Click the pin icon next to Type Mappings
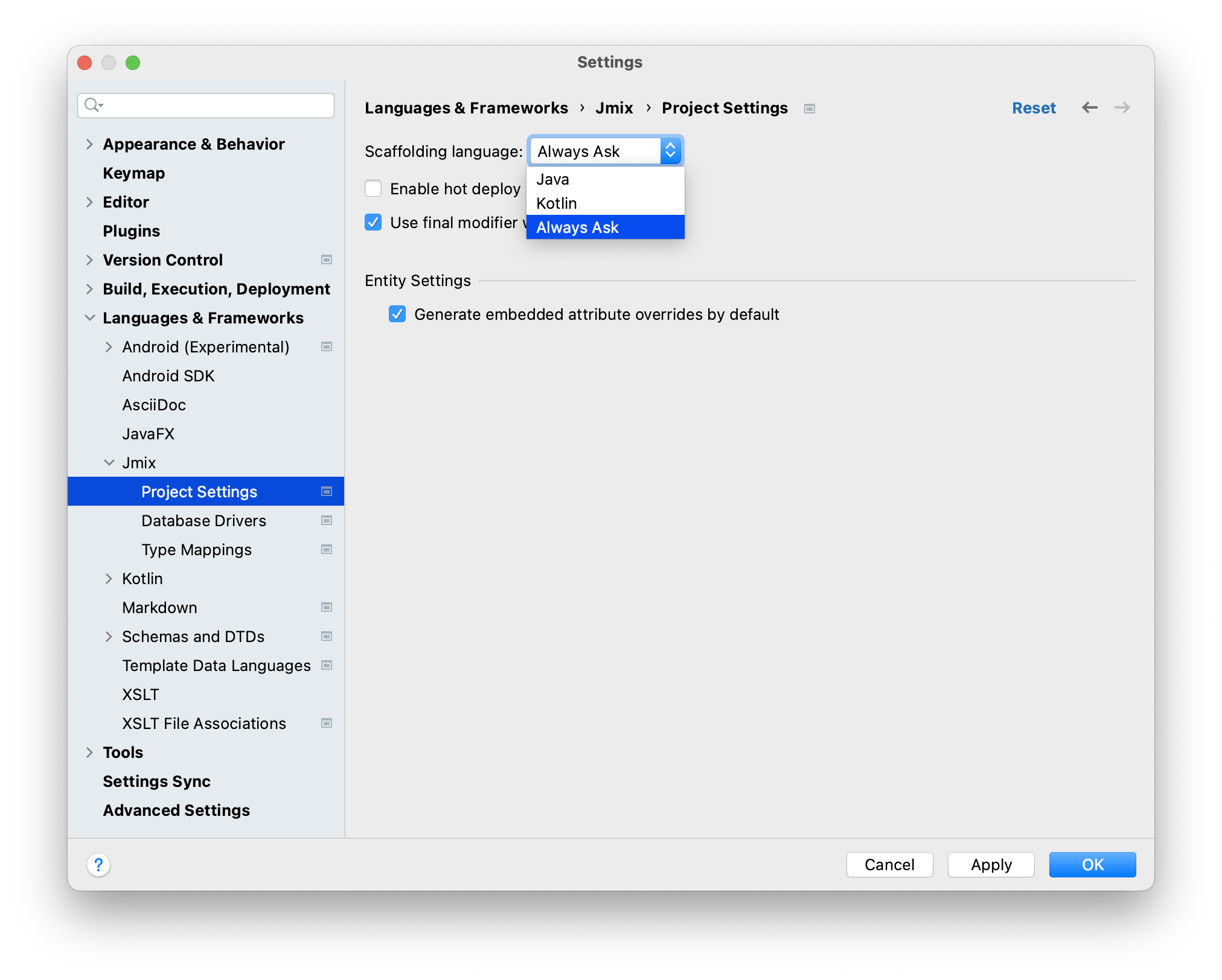Screen dimensions: 1222x980 point(327,548)
